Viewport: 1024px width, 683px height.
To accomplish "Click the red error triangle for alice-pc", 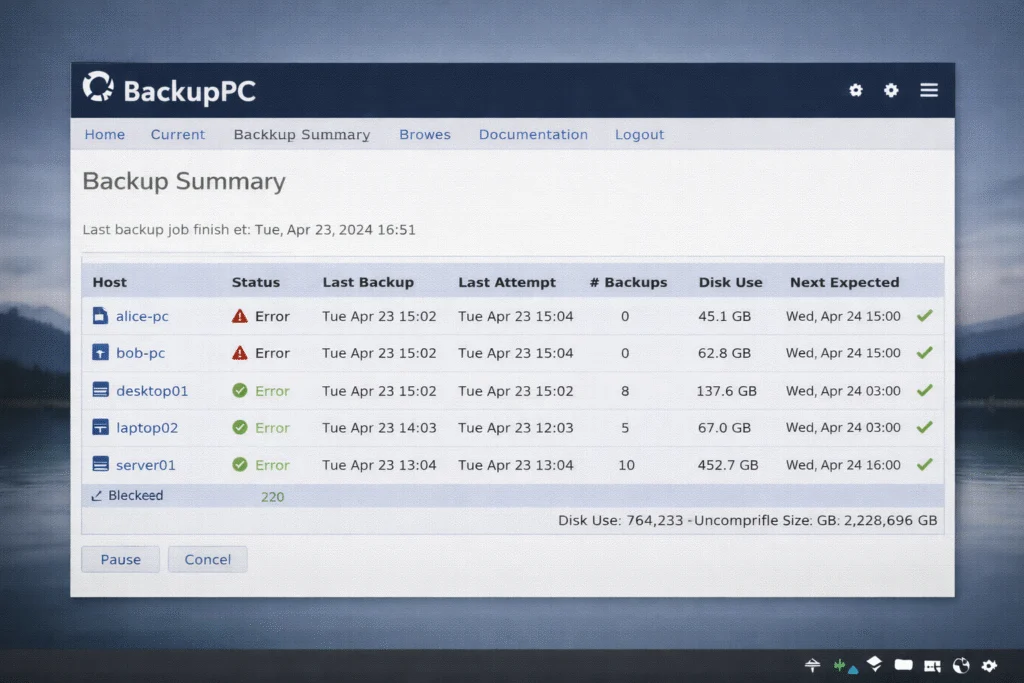I will tap(240, 315).
